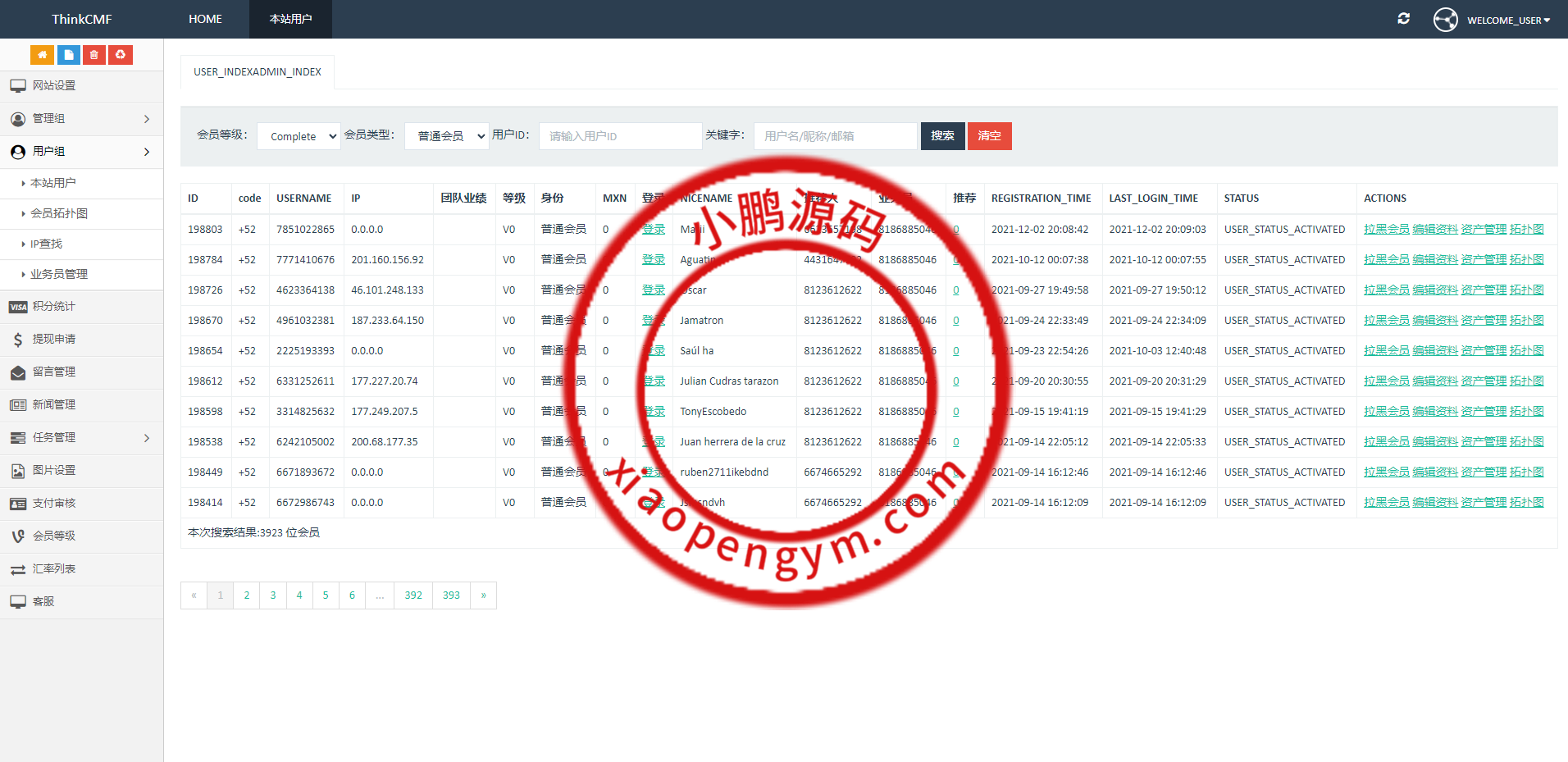This screenshot has width=1568, height=762.
Task: Click the orange home shortcut icon
Action: pos(42,55)
